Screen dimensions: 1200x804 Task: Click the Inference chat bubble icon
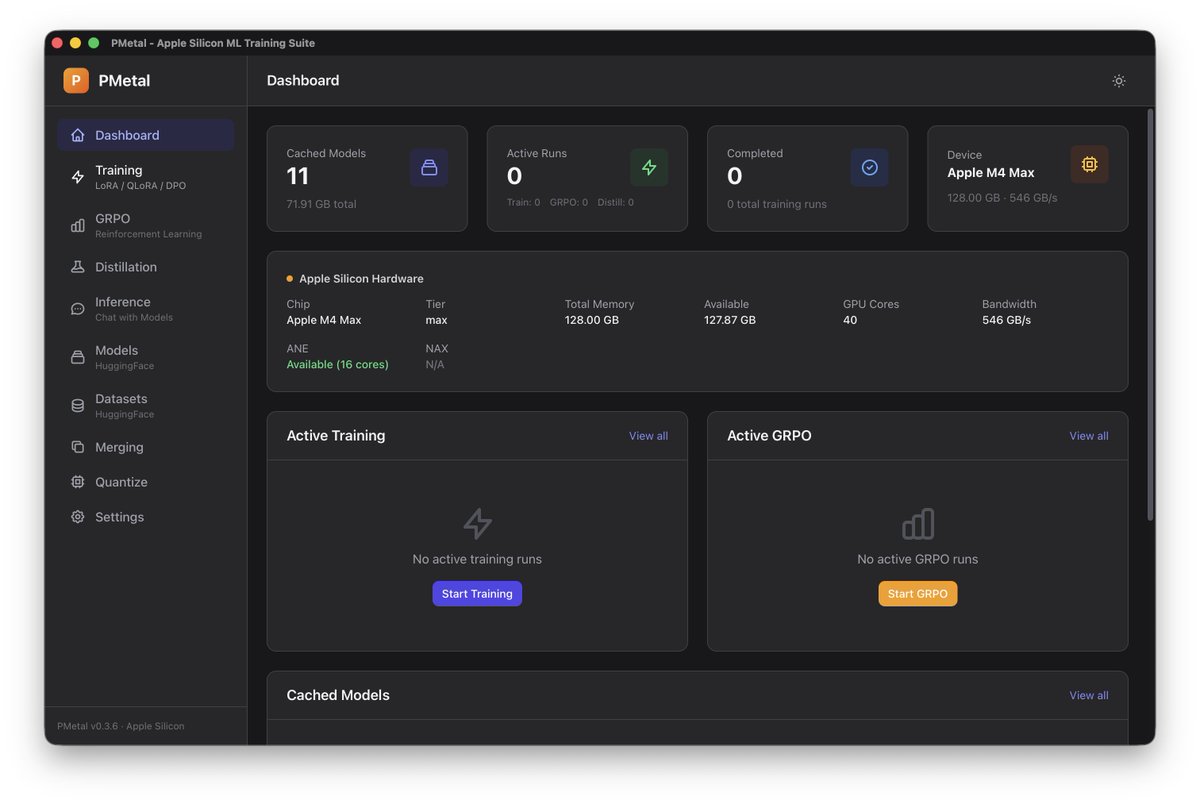(x=78, y=309)
